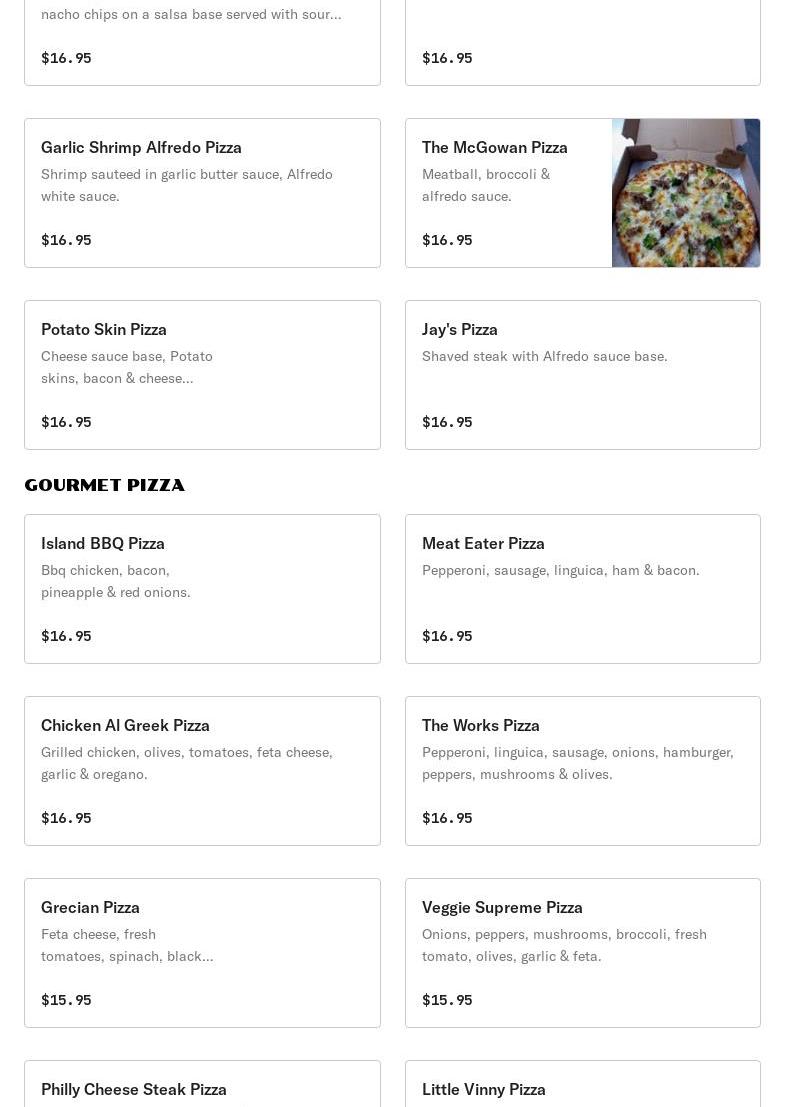Open the Potato Skin Pizza card
The height and width of the screenshot is (1107, 785).
coord(202,375)
